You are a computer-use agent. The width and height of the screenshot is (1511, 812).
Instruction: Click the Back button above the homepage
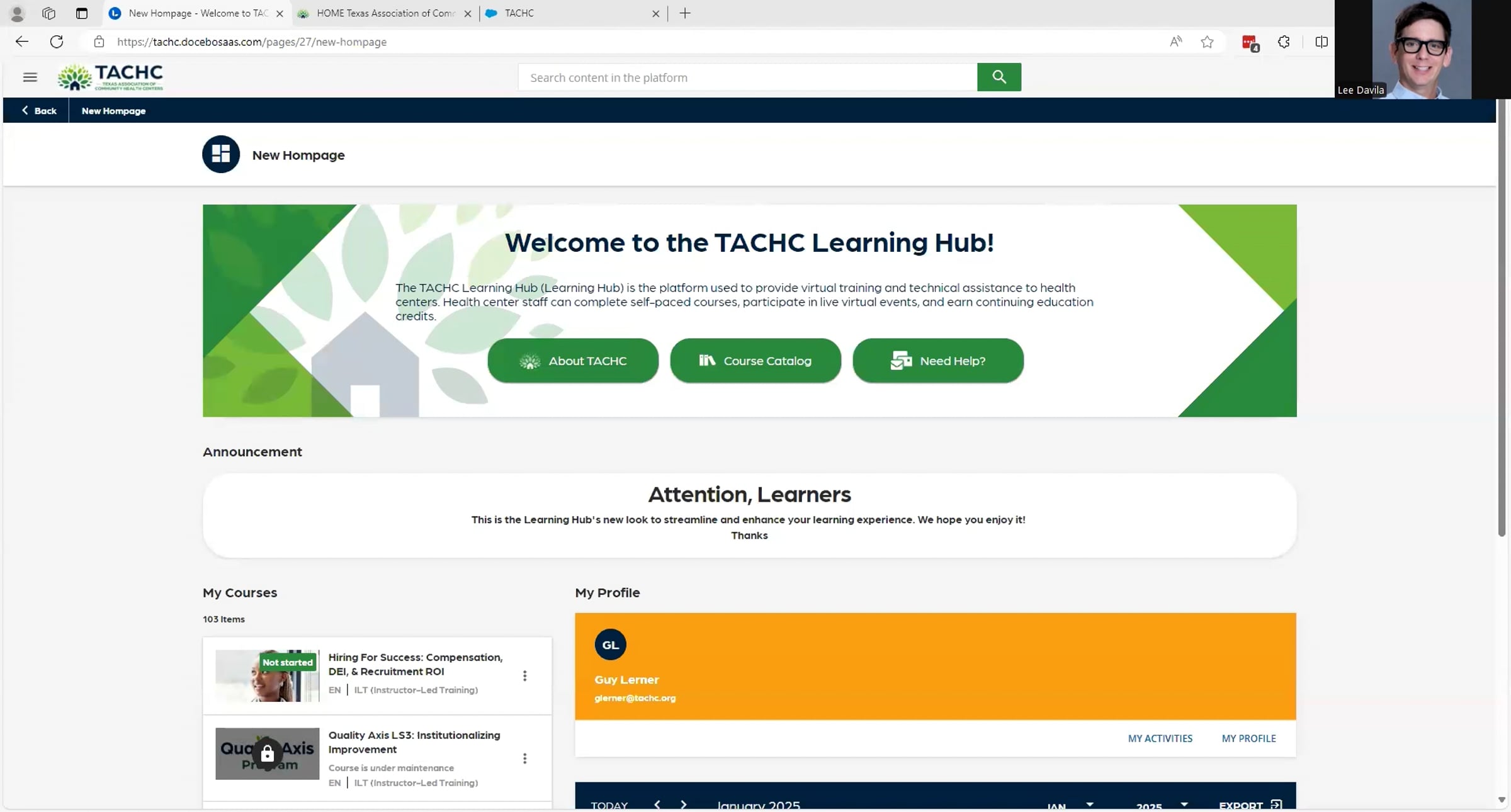(39, 110)
